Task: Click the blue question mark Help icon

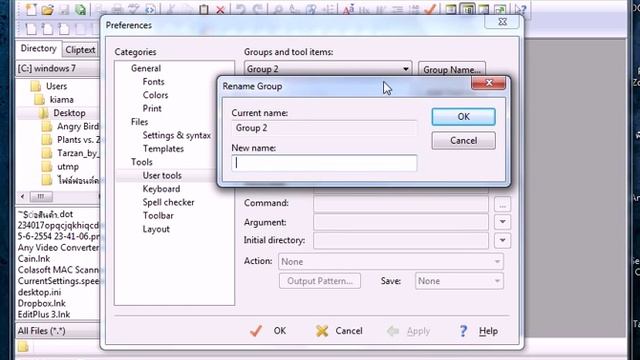Action: (463, 331)
